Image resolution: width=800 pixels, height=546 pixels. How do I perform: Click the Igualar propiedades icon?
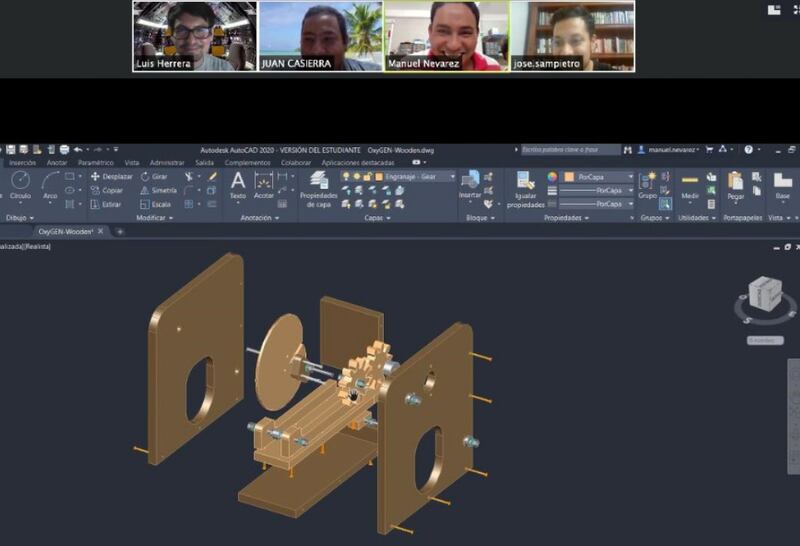[526, 190]
